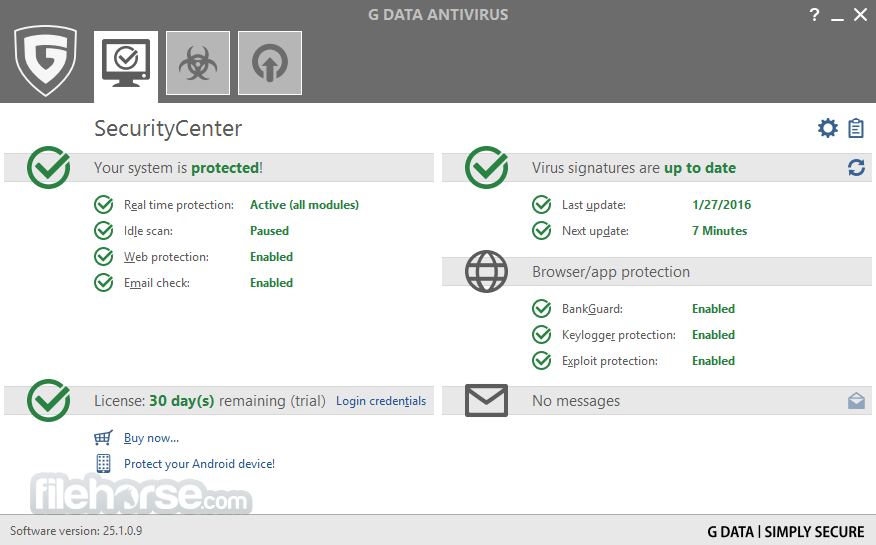Click Keylogger protection Enabled status
This screenshot has width=876, height=545.
[x=713, y=334]
